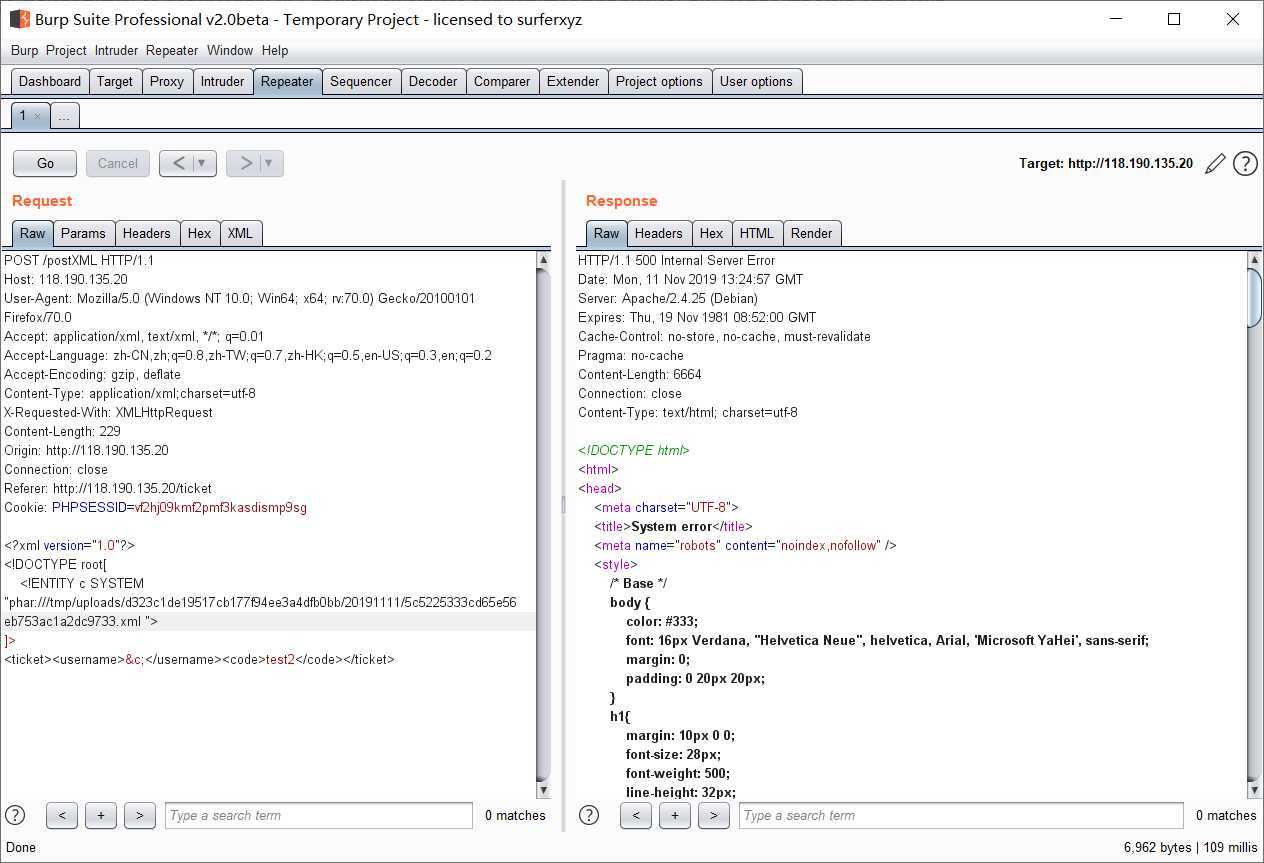Select the request XML tab
This screenshot has height=863, width=1264.
tap(240, 233)
